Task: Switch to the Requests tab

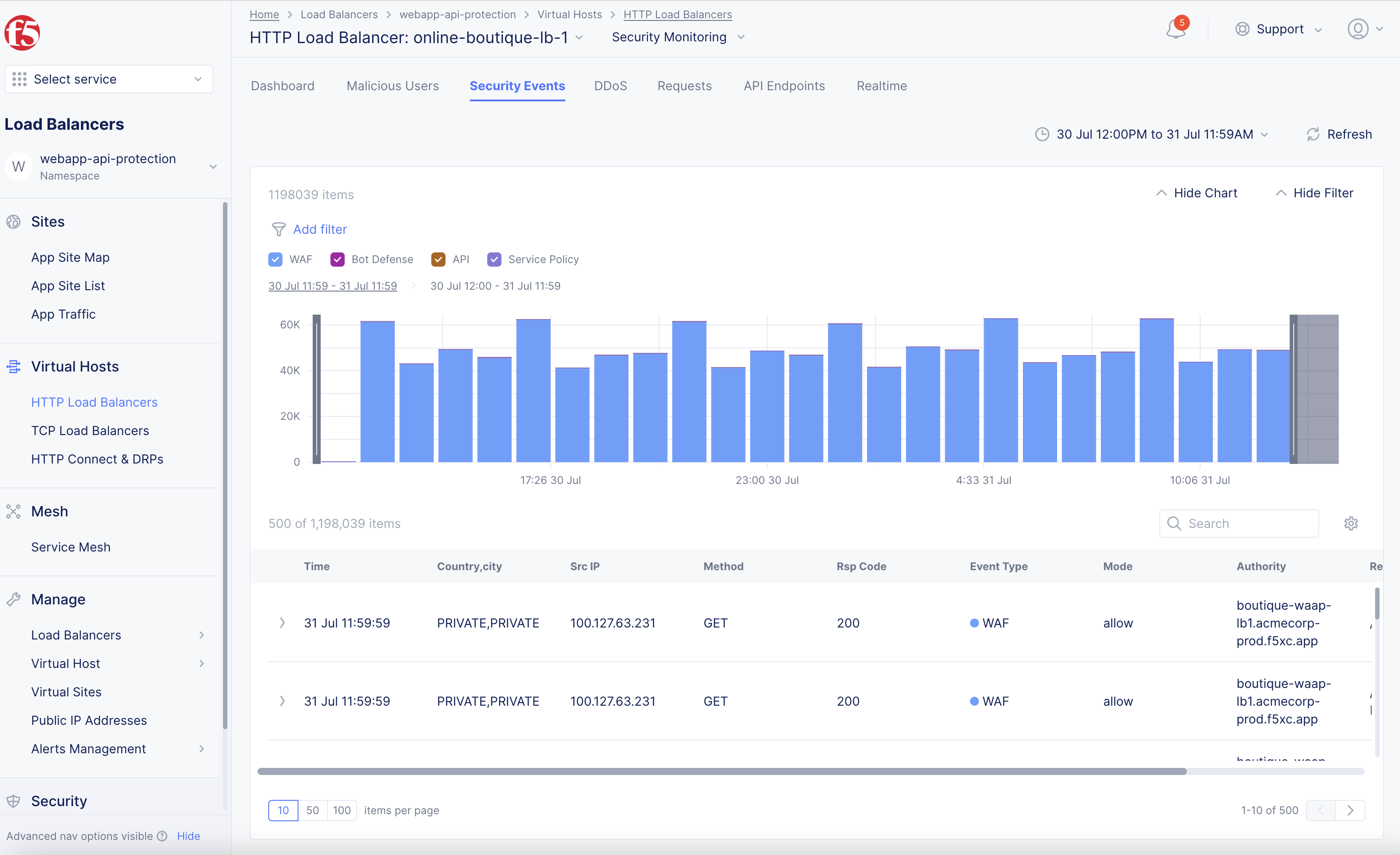Action: click(684, 86)
